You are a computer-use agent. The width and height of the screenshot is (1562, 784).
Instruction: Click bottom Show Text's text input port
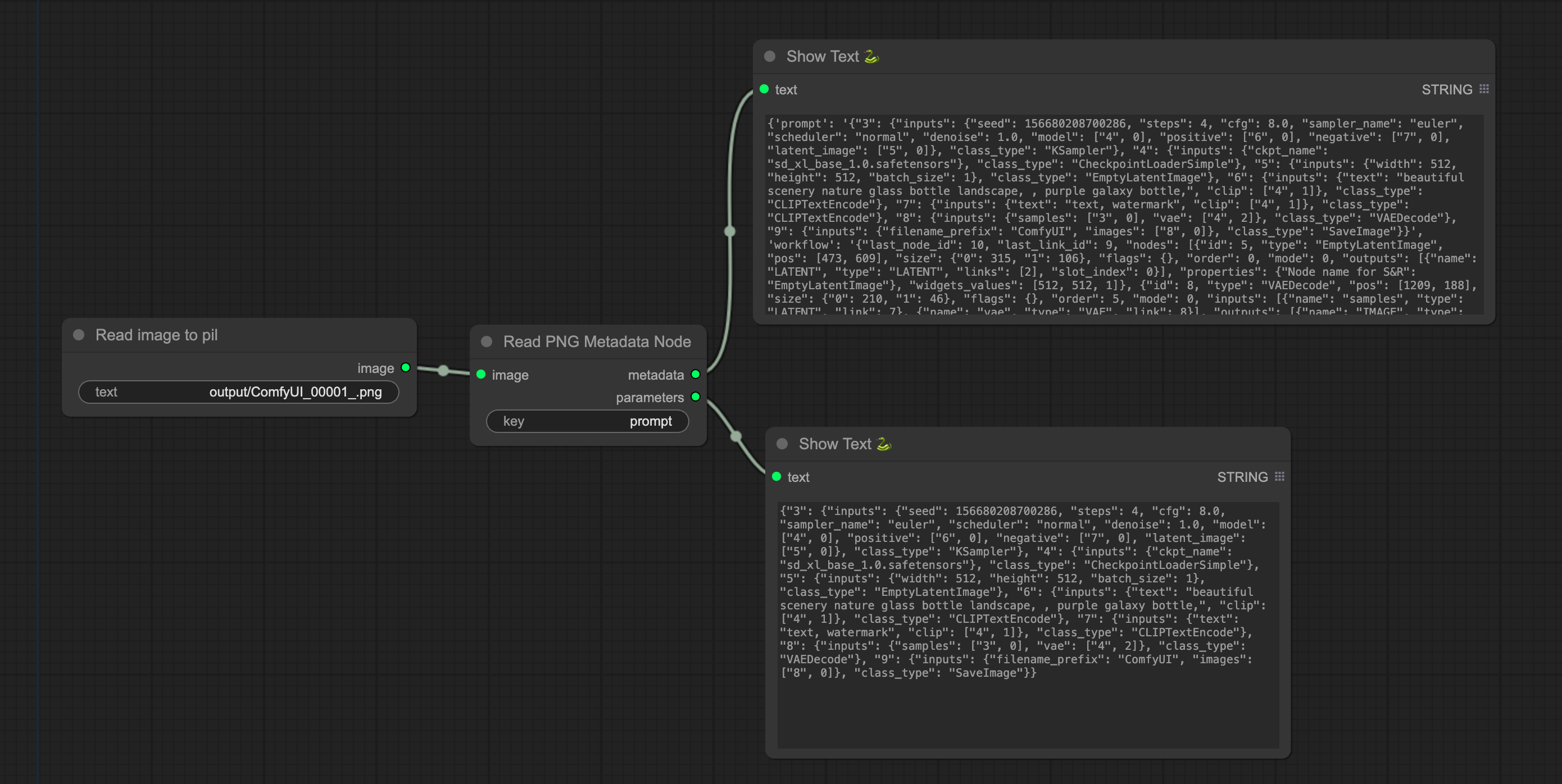point(776,477)
